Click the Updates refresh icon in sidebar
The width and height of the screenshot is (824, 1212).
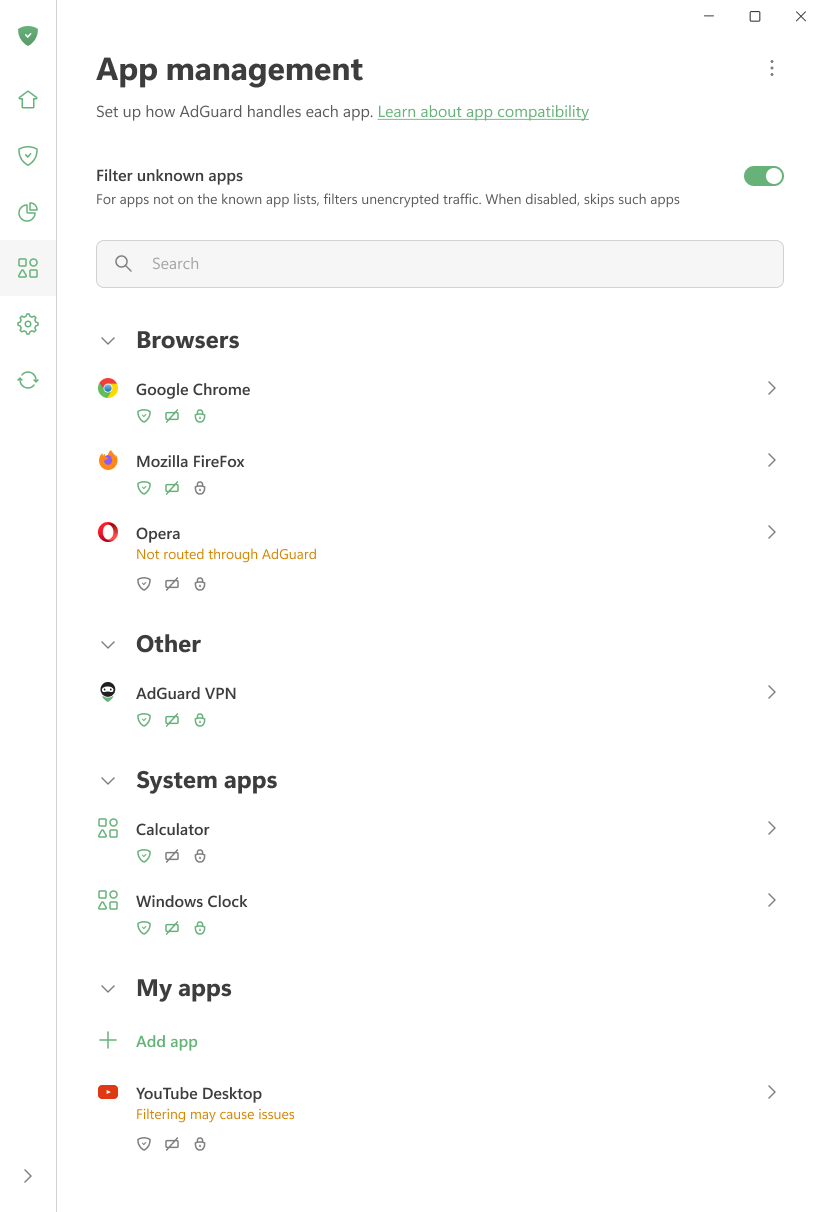point(28,380)
